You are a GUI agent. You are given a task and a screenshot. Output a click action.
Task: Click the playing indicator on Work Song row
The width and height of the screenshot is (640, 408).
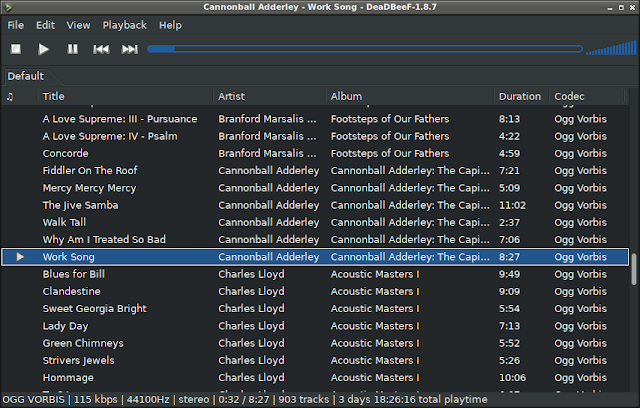(20, 257)
